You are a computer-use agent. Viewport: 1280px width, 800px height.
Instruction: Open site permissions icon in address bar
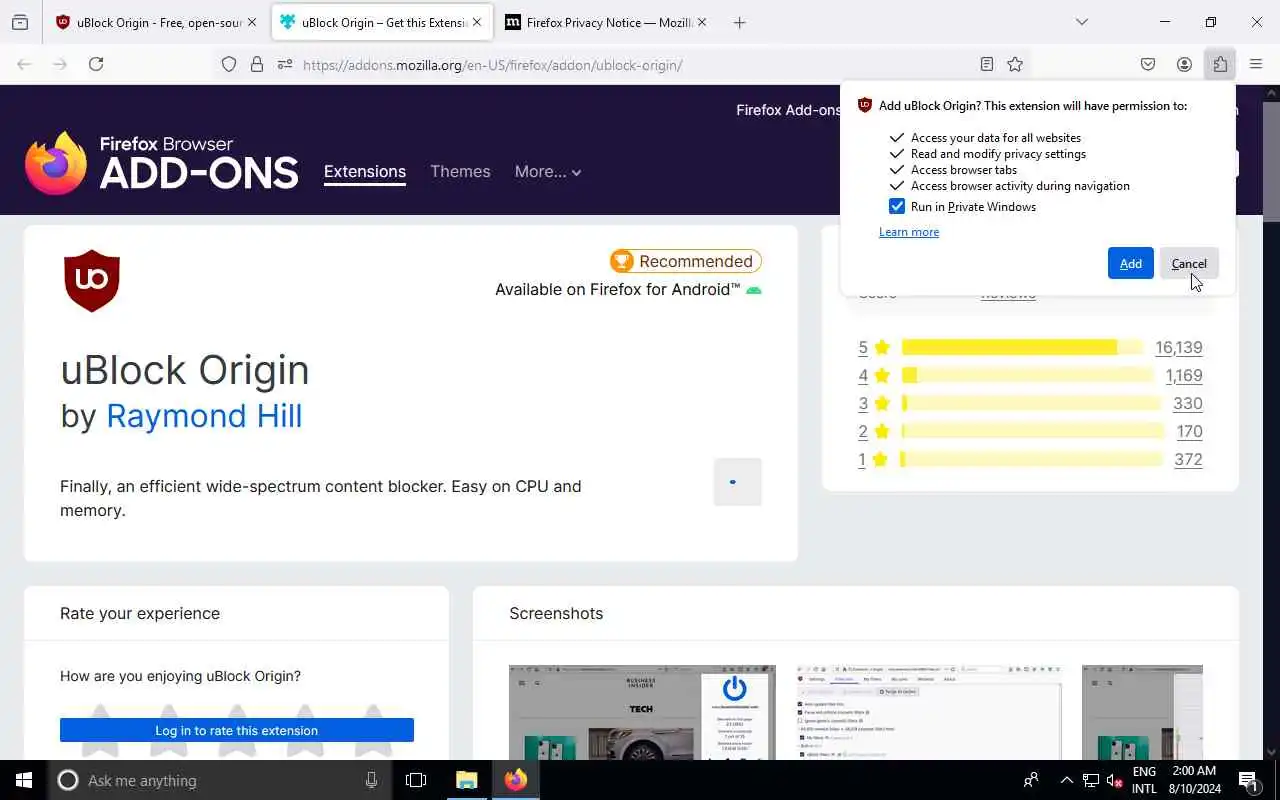pyautogui.click(x=285, y=64)
